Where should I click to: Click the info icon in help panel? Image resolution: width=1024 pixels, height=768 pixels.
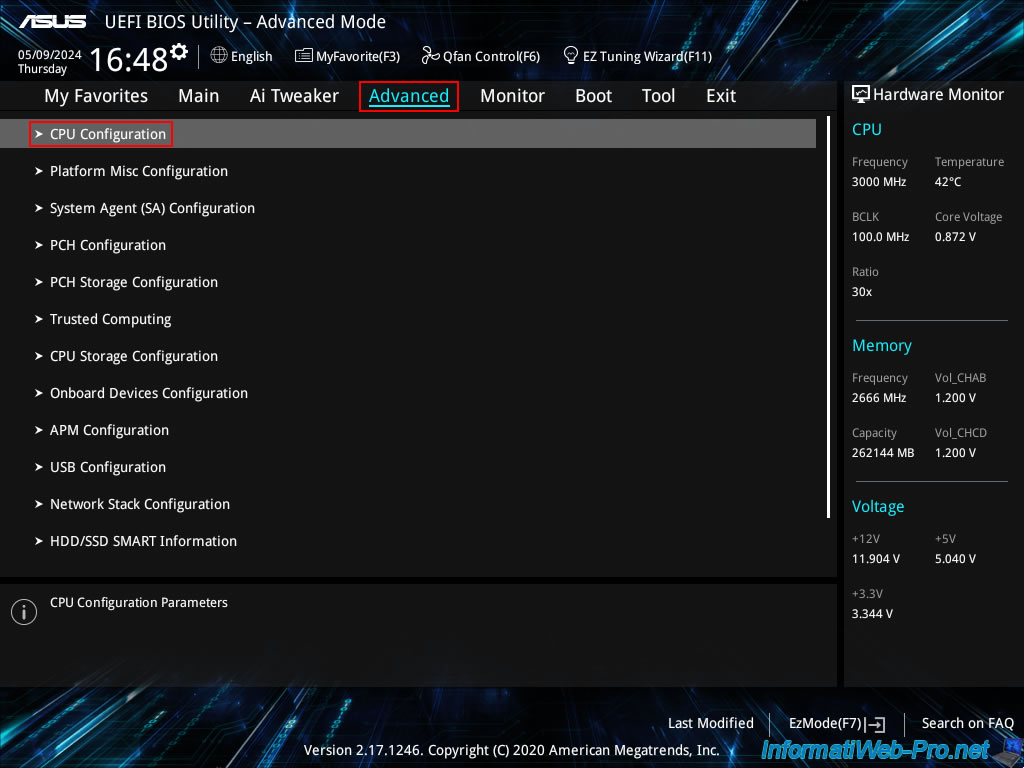coord(23,612)
